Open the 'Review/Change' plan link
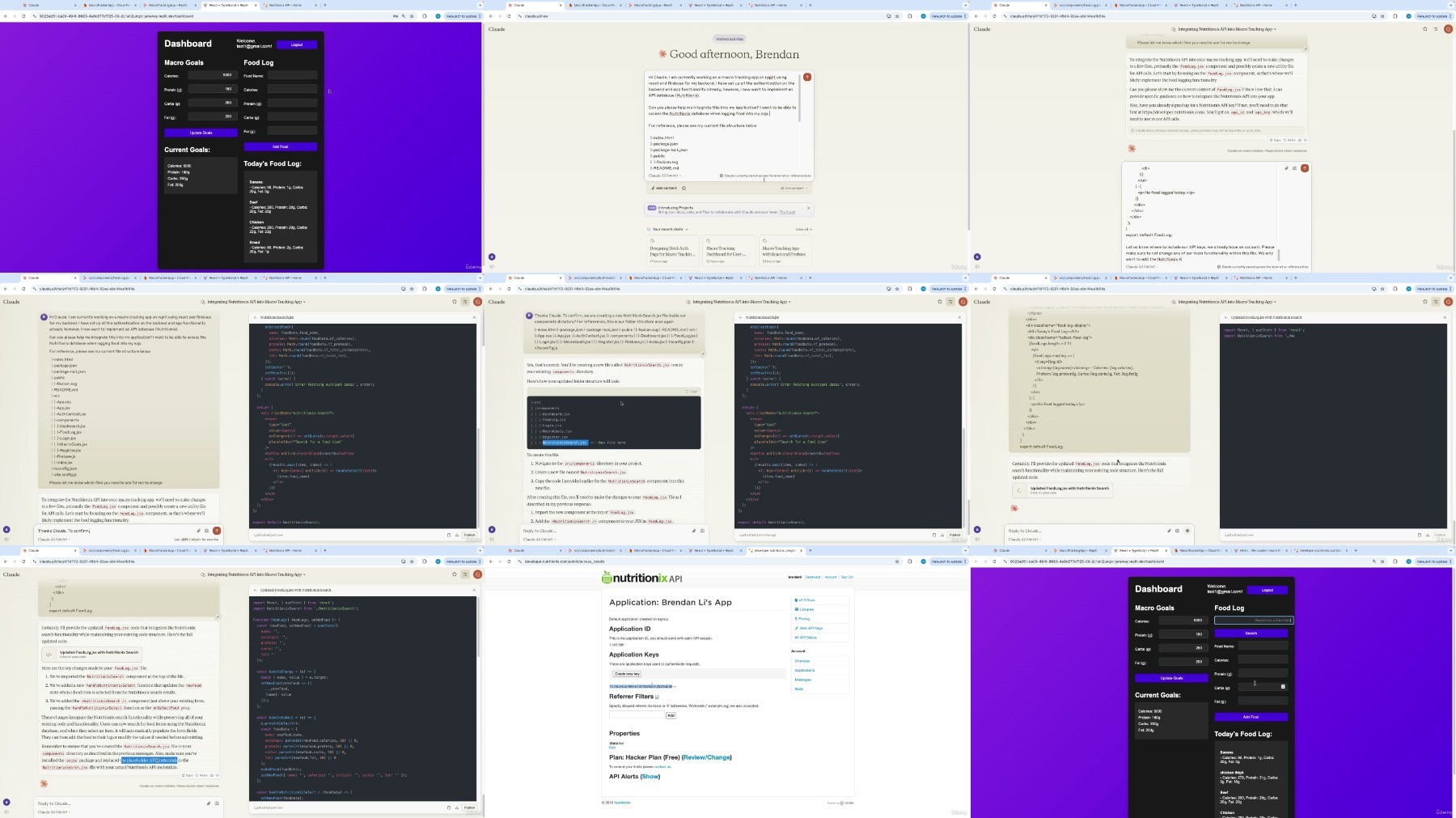The height and width of the screenshot is (818, 1456). coord(707,757)
